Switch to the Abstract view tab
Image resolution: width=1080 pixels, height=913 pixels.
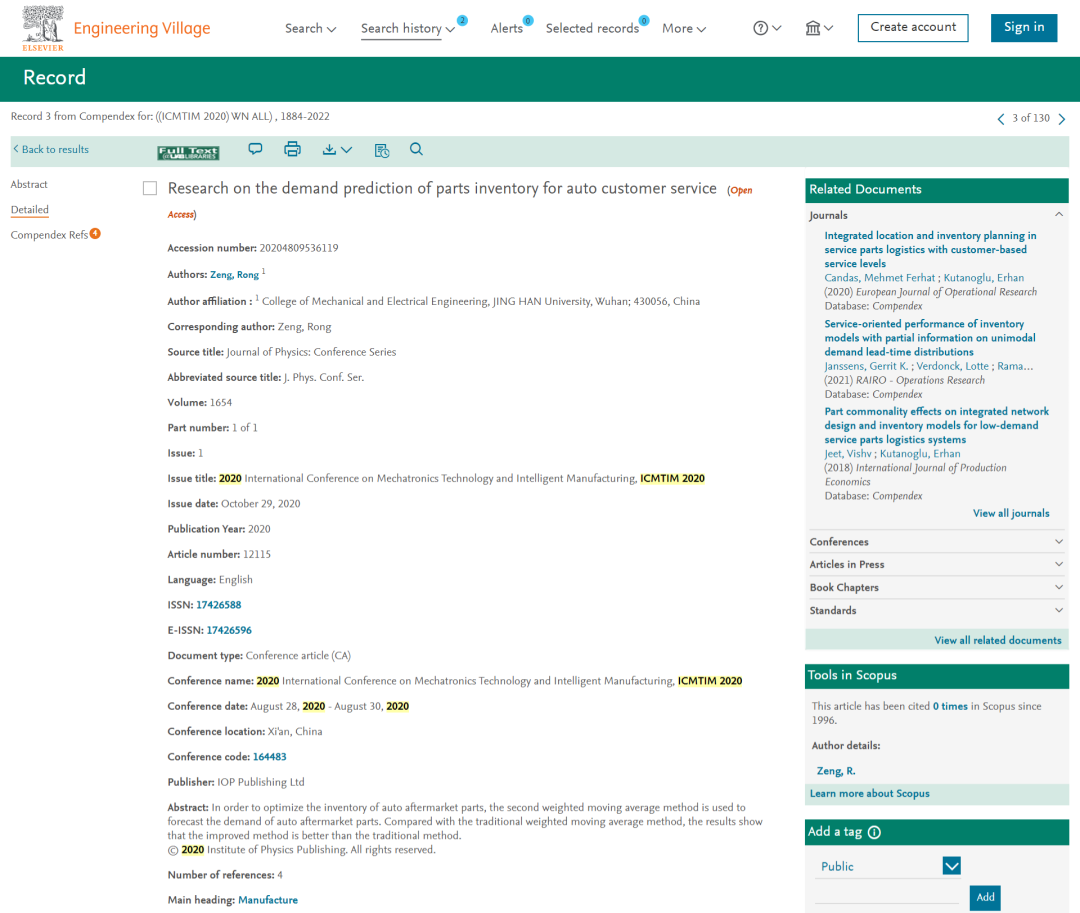coord(29,185)
